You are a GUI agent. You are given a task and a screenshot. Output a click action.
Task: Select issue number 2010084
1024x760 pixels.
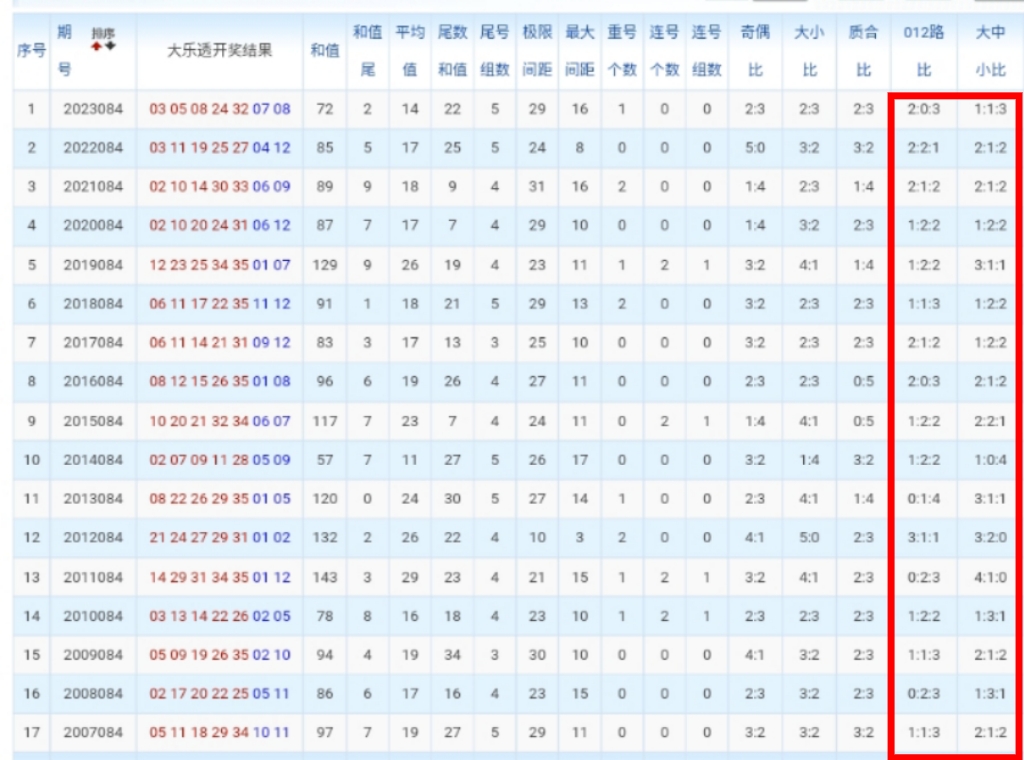(x=93, y=616)
